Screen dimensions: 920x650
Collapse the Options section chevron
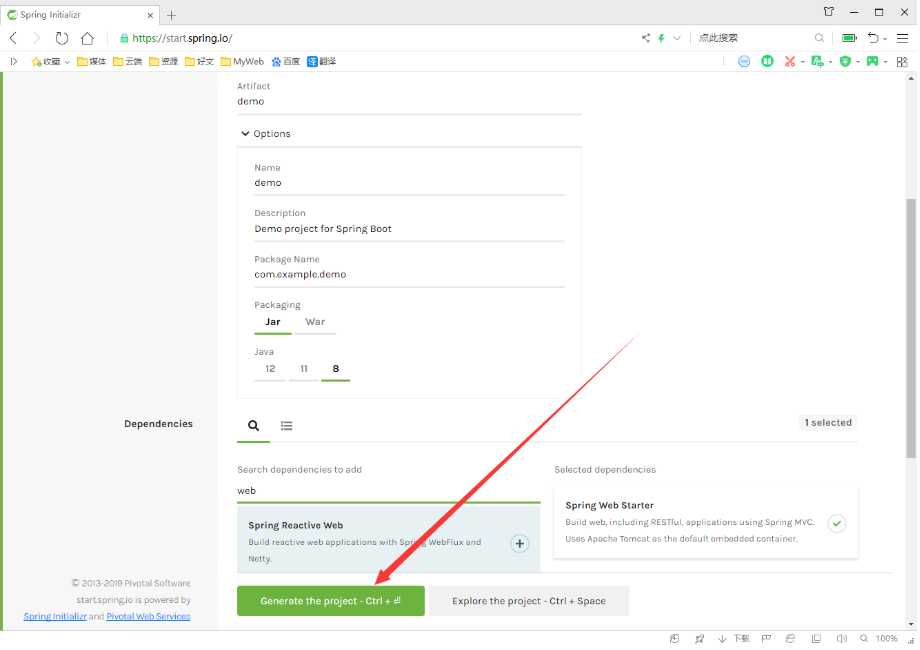tap(245, 134)
